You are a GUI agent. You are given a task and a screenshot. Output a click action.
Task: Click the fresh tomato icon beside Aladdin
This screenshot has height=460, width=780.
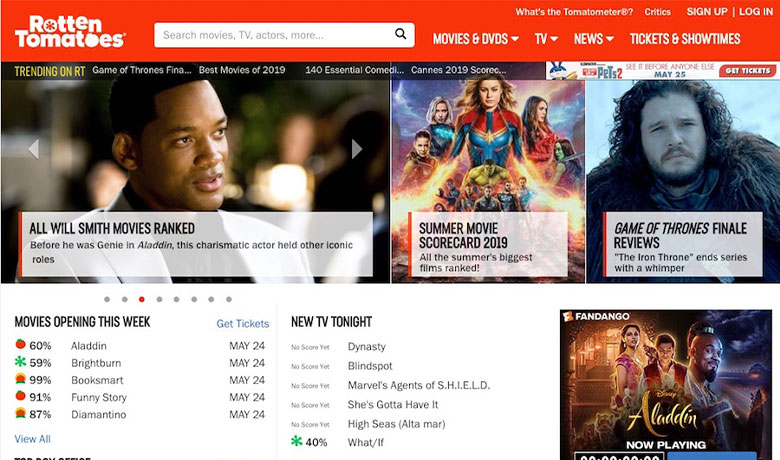(x=20, y=345)
